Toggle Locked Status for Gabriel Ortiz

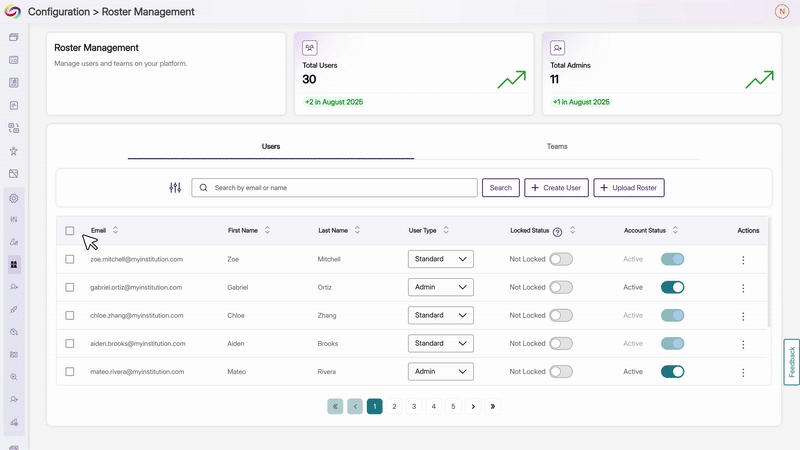pyautogui.click(x=561, y=287)
